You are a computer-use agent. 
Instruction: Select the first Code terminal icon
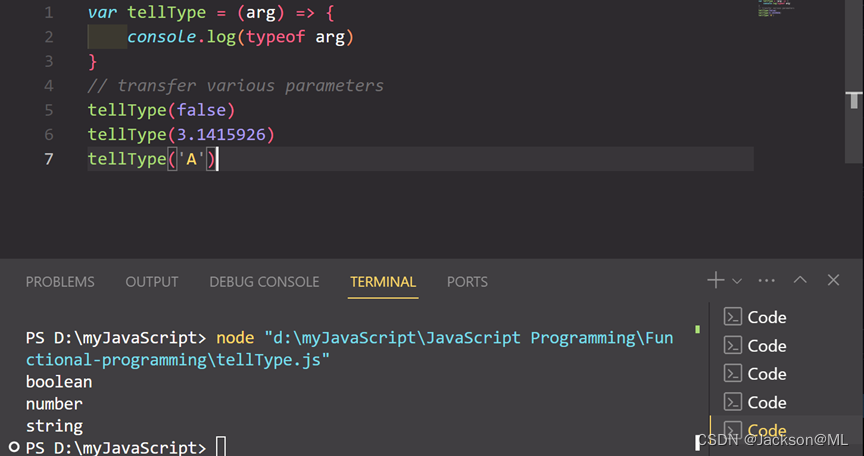[x=733, y=317]
